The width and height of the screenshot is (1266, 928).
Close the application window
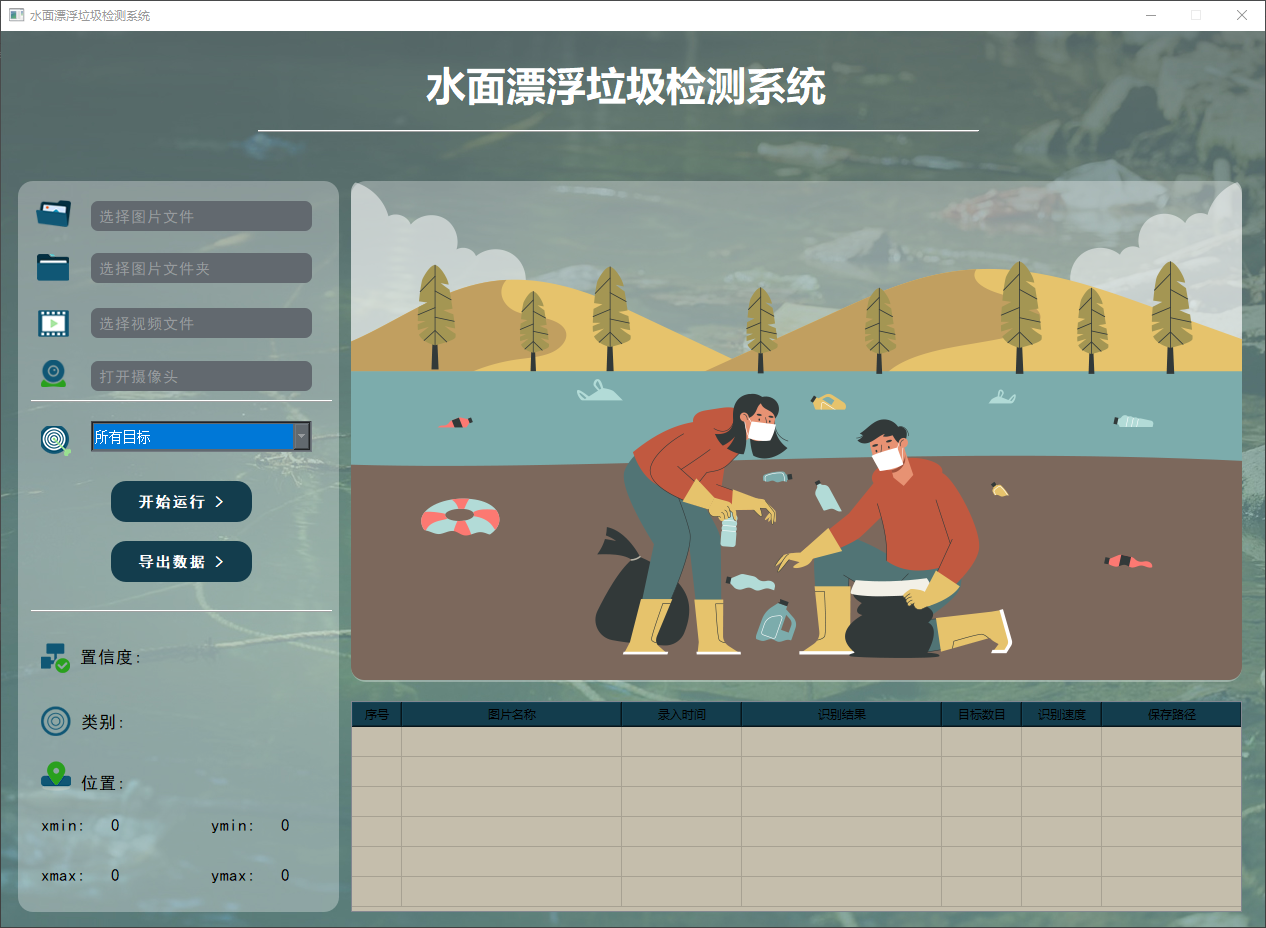(x=1242, y=15)
